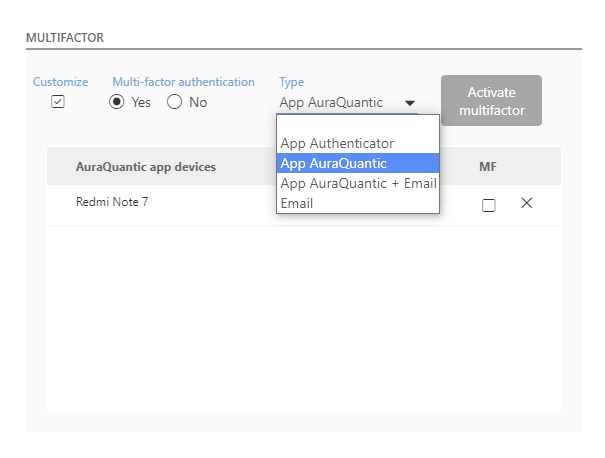Screen dimensions: 605x458
Task: Click the Activate multifactor button
Action: click(491, 101)
